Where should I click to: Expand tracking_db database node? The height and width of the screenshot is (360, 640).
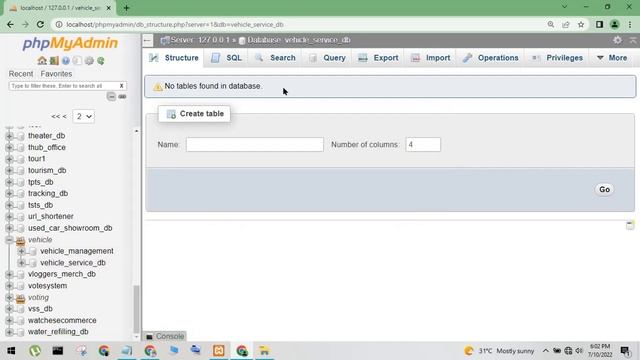(9, 193)
